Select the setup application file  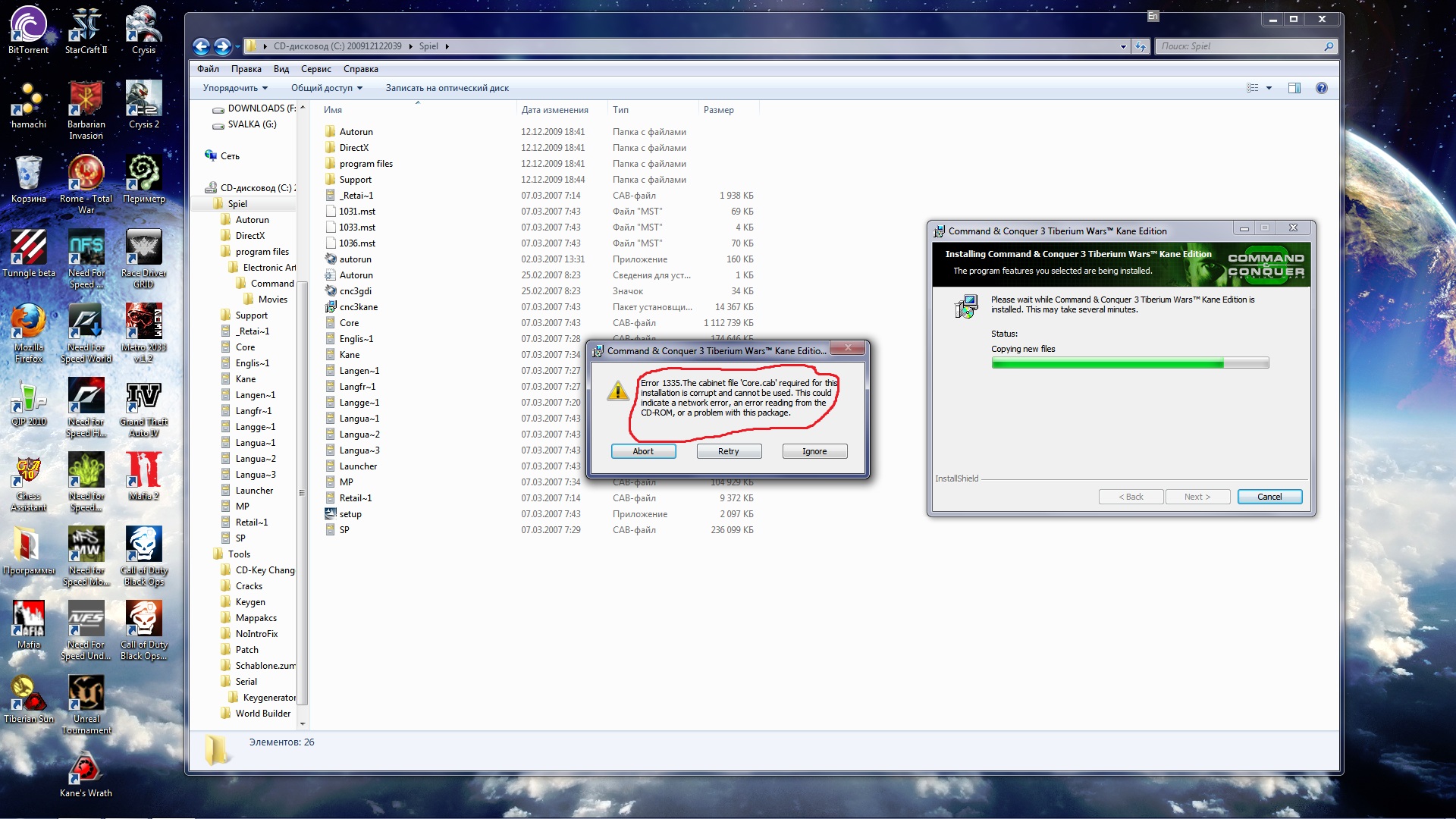point(350,514)
